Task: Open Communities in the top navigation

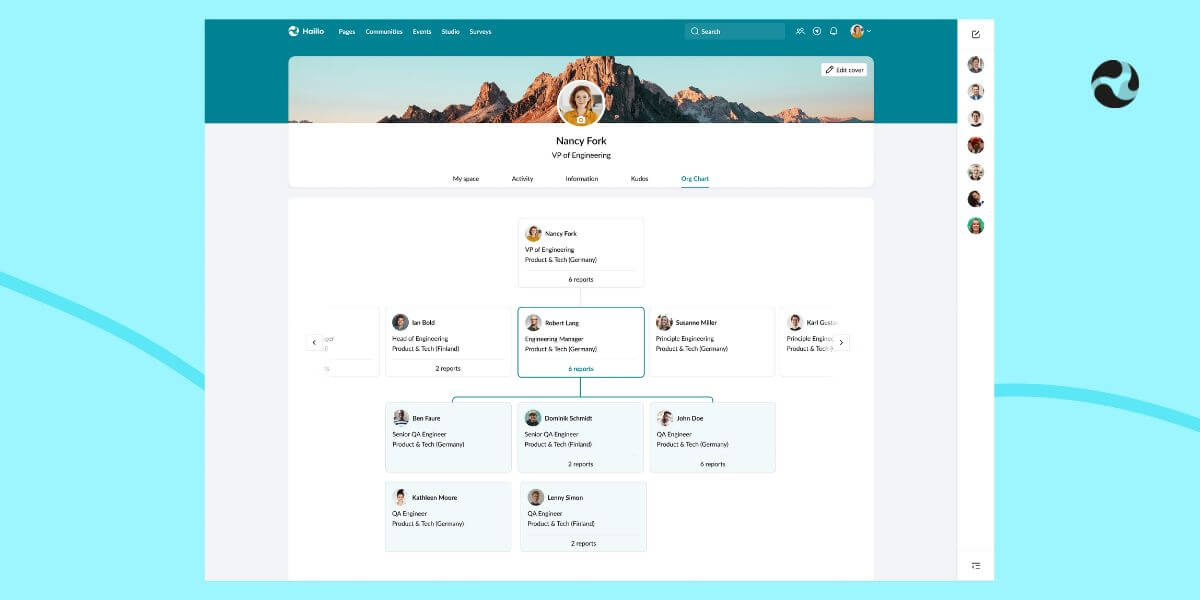Action: pos(384,32)
